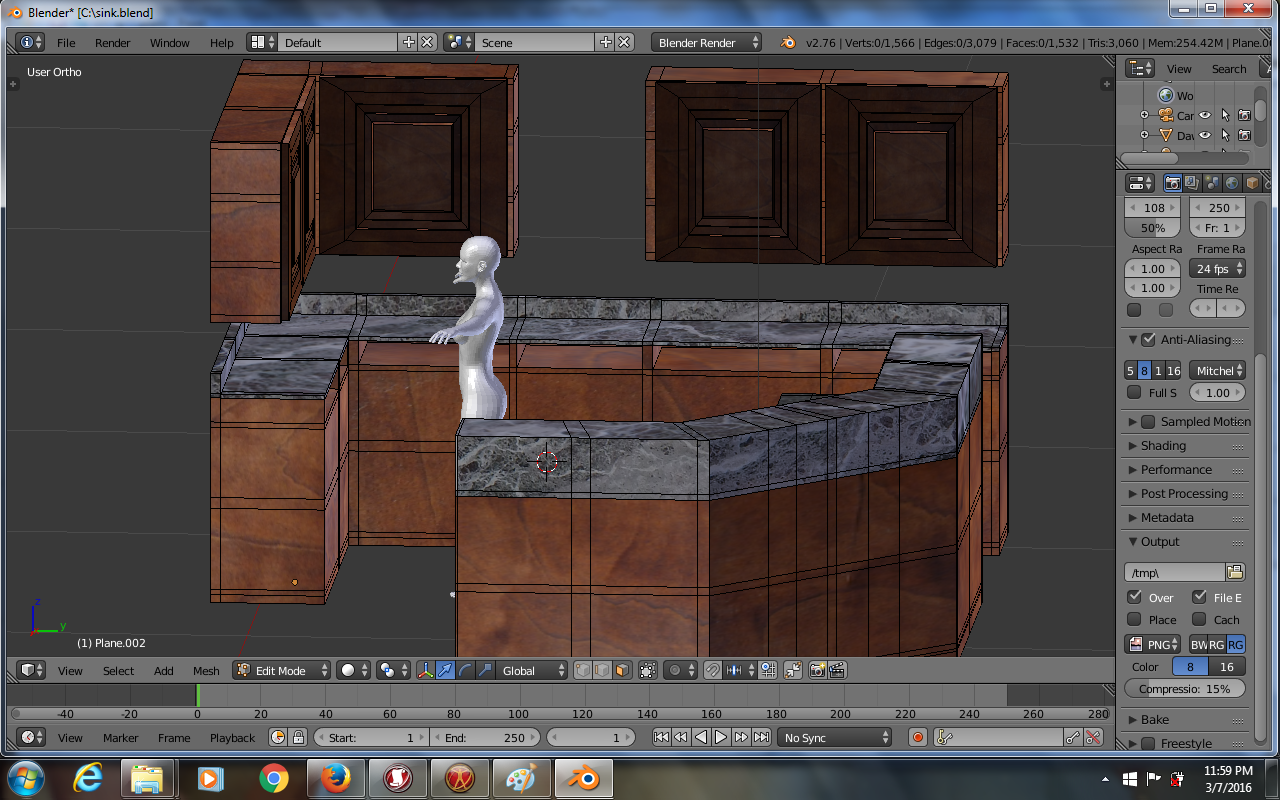Switch to vertex select mode
The height and width of the screenshot is (800, 1280).
point(583,670)
